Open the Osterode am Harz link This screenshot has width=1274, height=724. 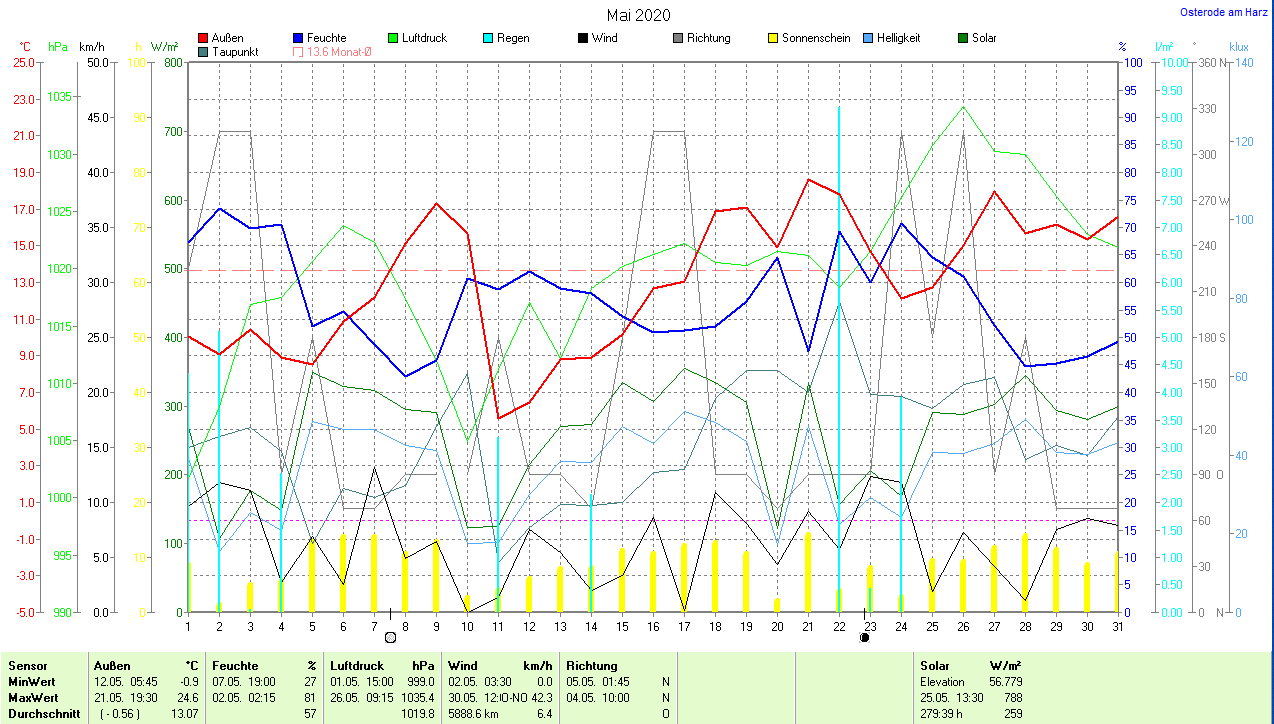click(1224, 12)
